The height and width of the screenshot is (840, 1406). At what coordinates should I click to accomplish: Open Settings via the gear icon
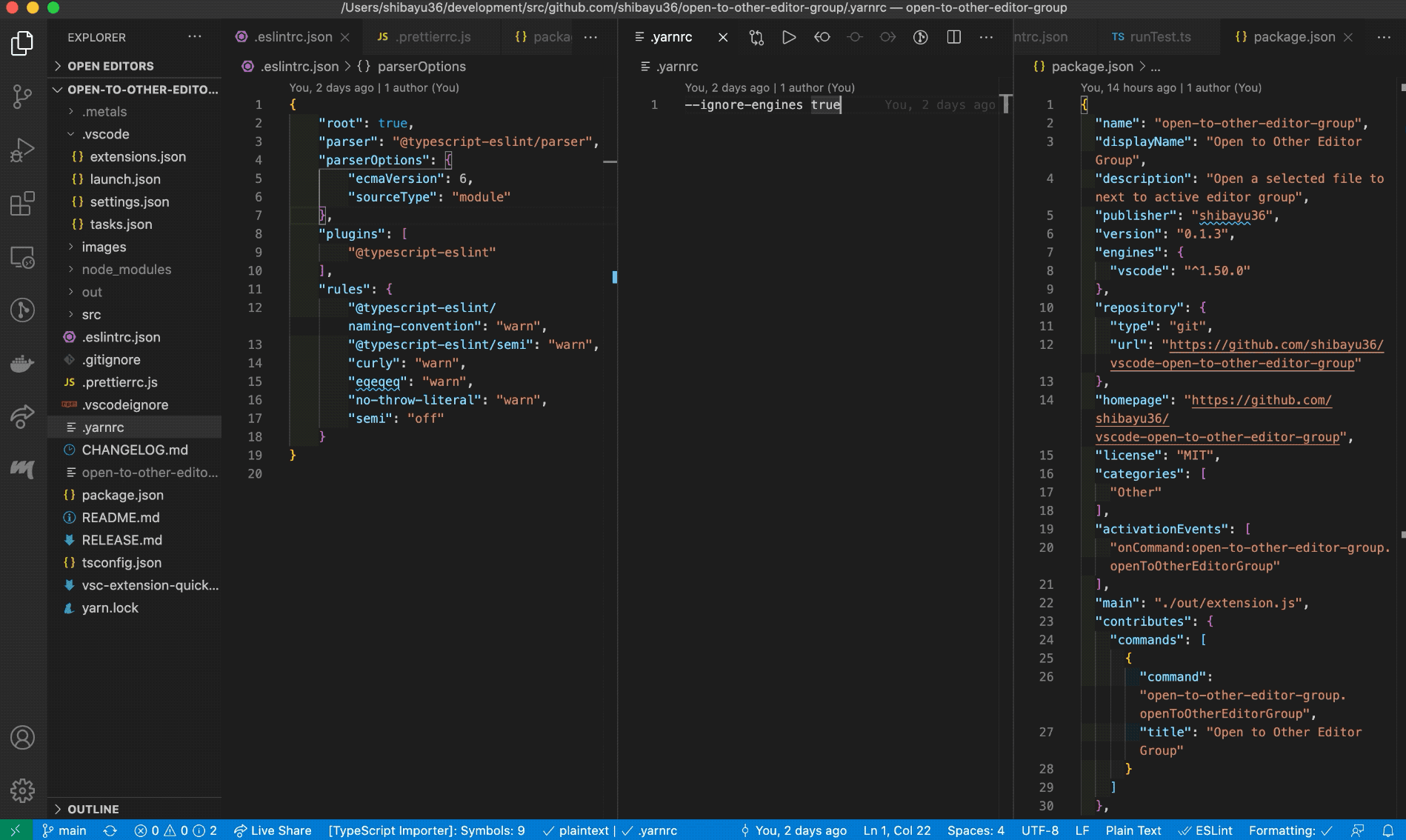tap(22, 791)
